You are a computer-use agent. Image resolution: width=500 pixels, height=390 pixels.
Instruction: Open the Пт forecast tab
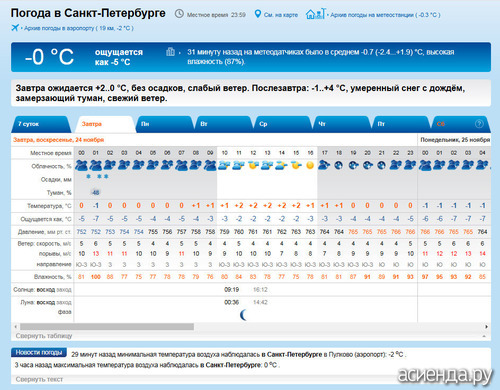401,124
